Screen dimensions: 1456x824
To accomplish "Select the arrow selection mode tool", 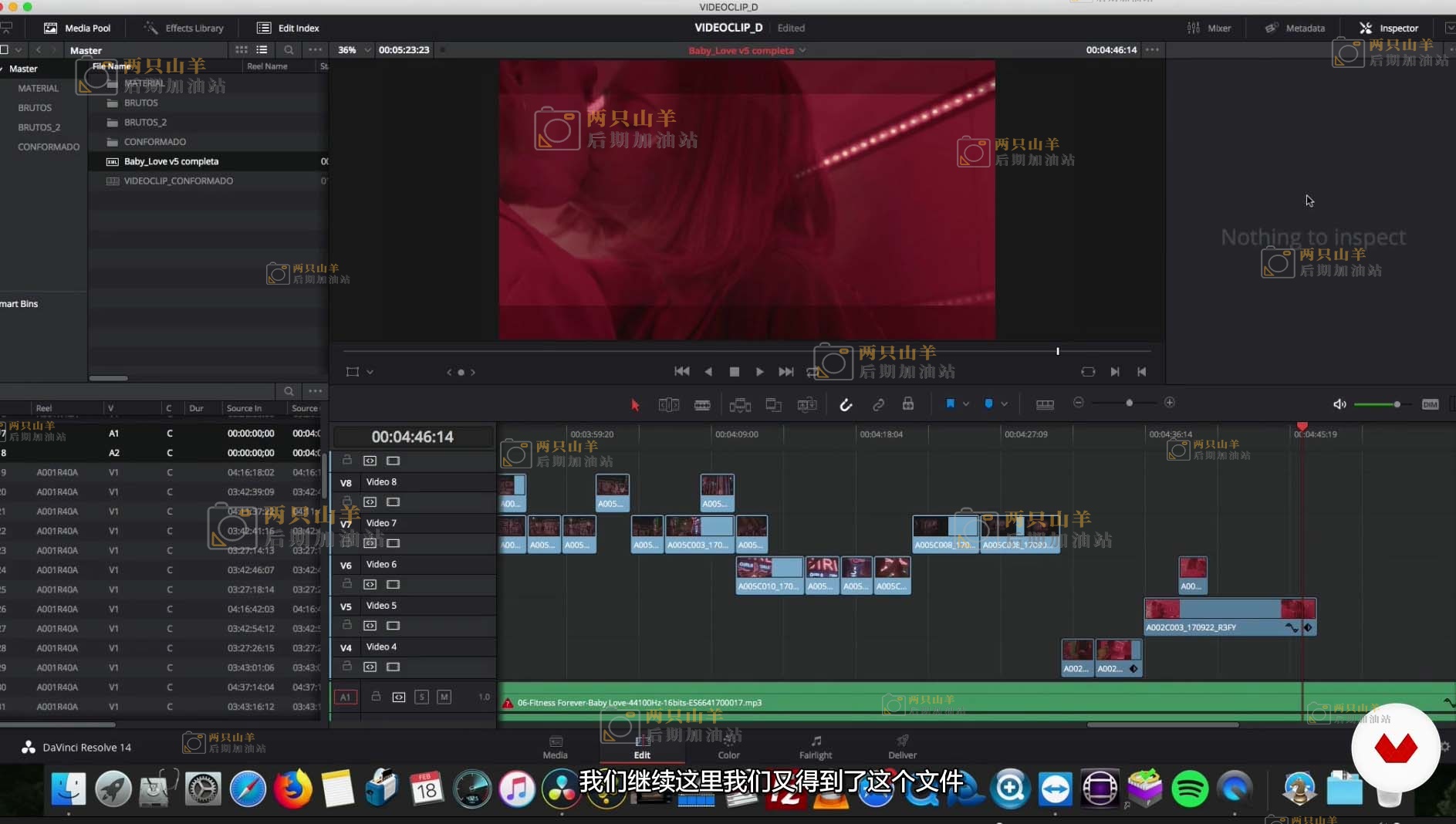I will [635, 405].
